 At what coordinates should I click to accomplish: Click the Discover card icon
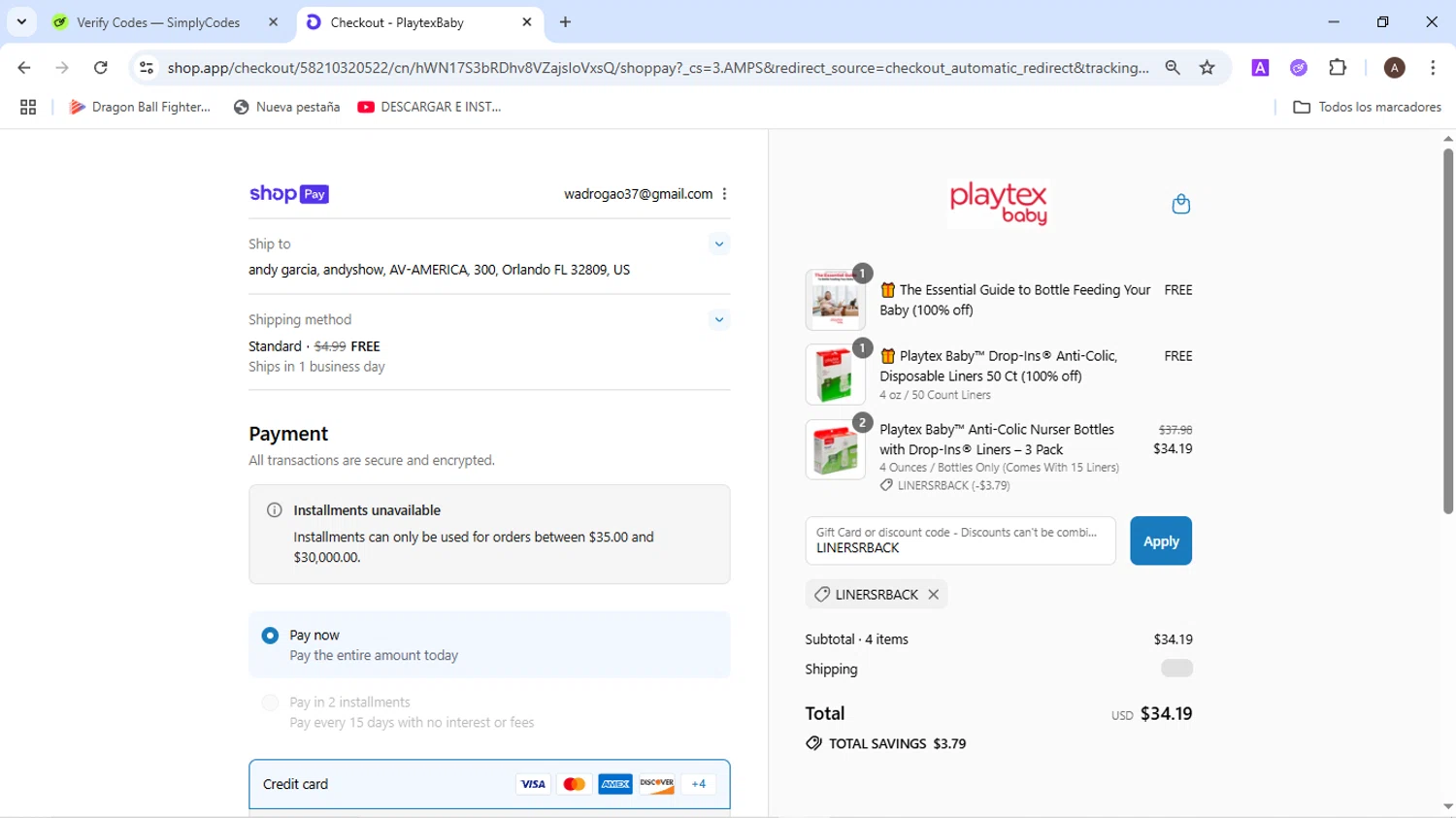pyautogui.click(x=657, y=784)
